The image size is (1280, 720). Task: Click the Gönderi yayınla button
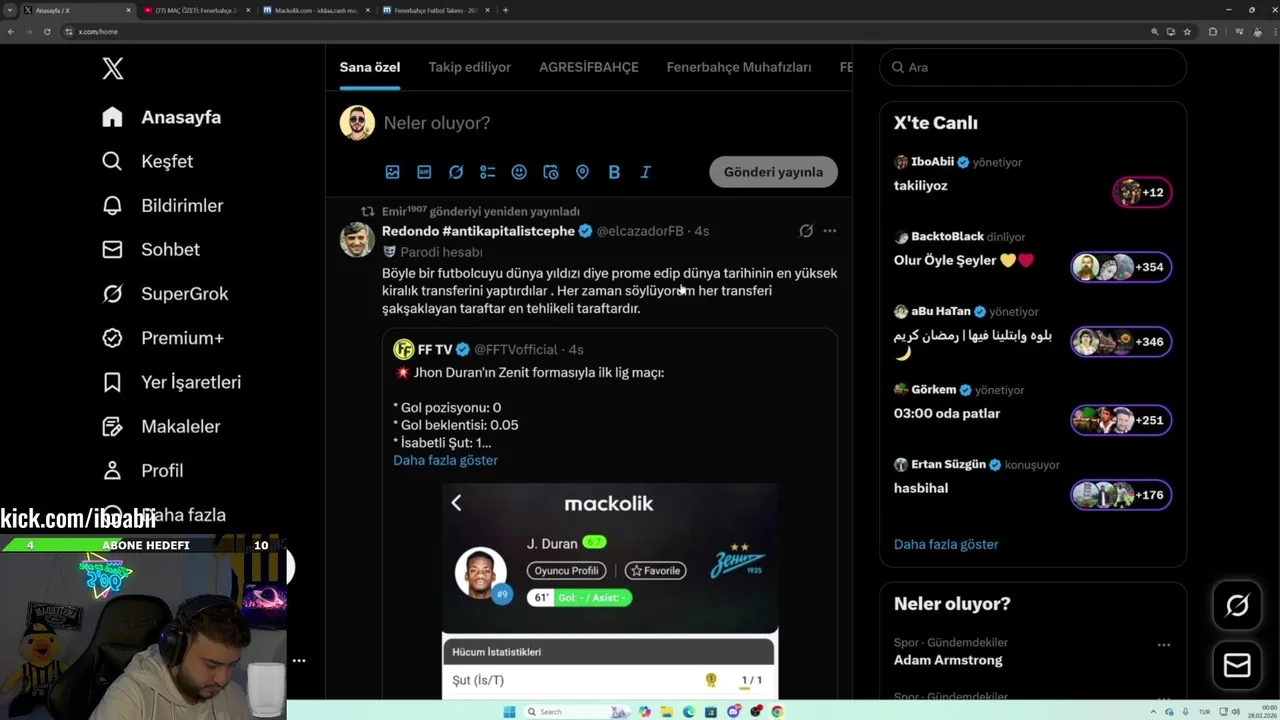point(773,172)
